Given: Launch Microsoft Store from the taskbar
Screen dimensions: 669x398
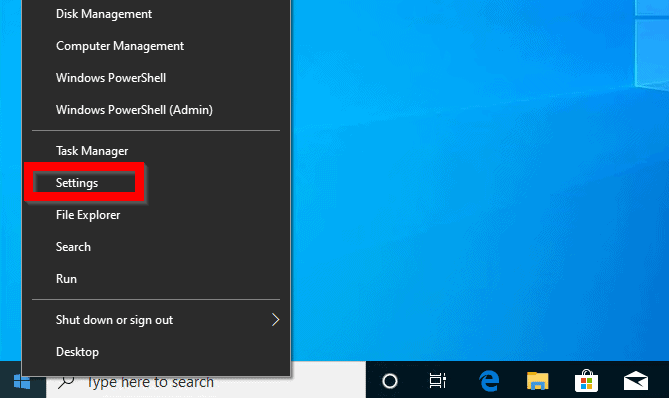Looking at the screenshot, I should coord(586,381).
